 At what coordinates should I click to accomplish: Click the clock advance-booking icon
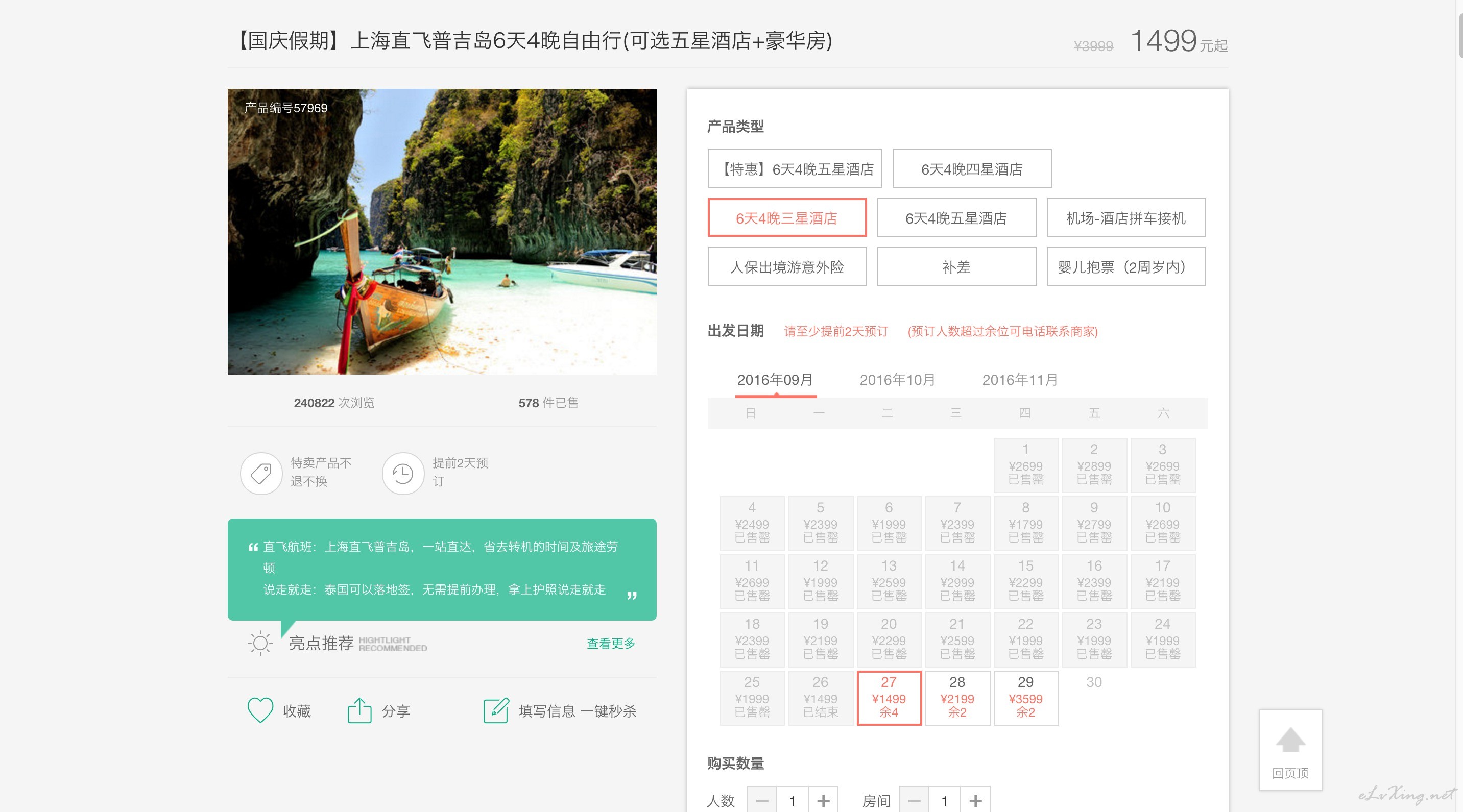403,473
